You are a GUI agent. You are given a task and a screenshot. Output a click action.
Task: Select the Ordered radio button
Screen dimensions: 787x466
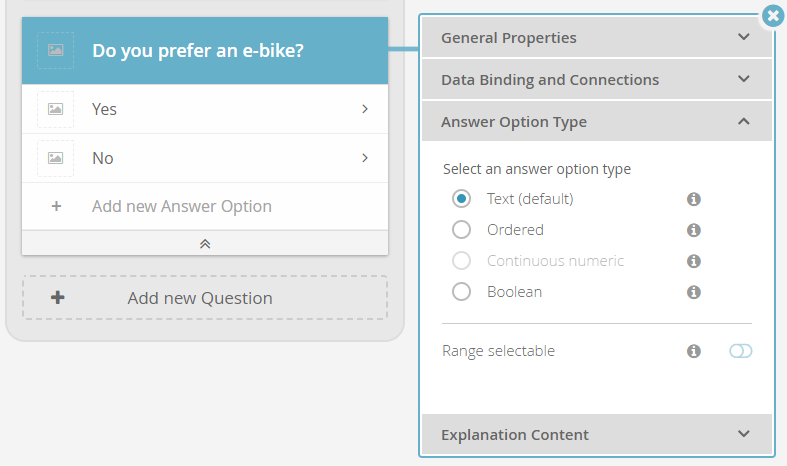461,230
